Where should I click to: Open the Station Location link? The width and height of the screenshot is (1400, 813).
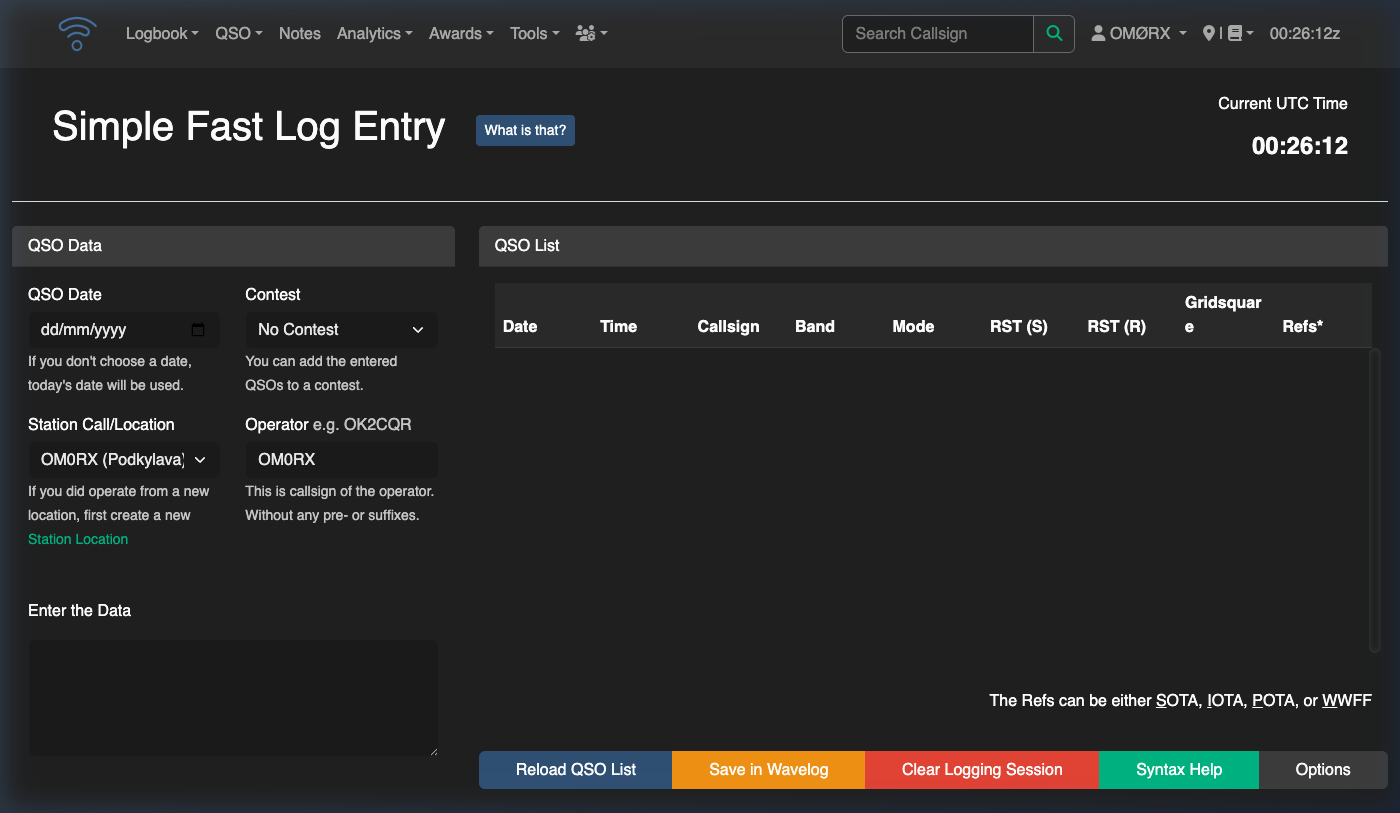(78, 539)
